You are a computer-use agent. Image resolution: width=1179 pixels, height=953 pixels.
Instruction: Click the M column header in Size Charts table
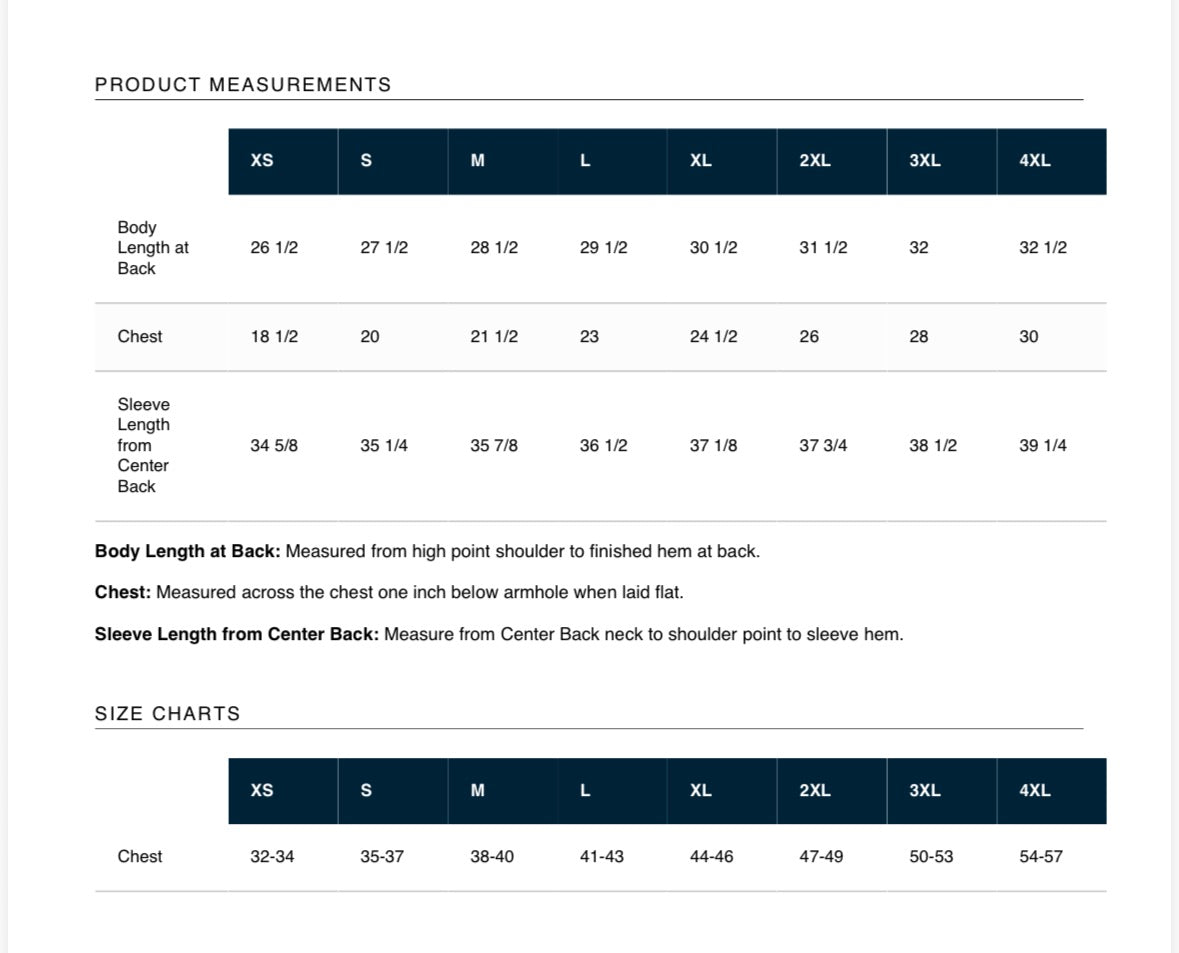click(x=478, y=791)
